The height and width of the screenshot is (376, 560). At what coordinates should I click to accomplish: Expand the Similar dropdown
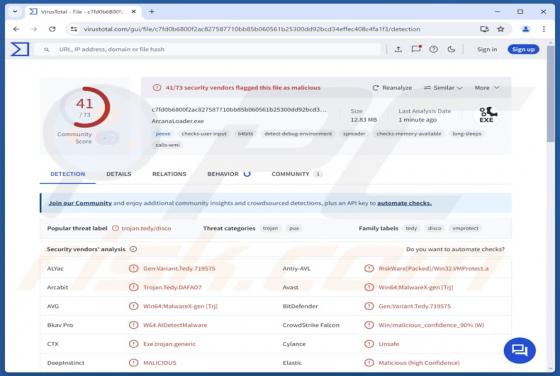pyautogui.click(x=443, y=88)
